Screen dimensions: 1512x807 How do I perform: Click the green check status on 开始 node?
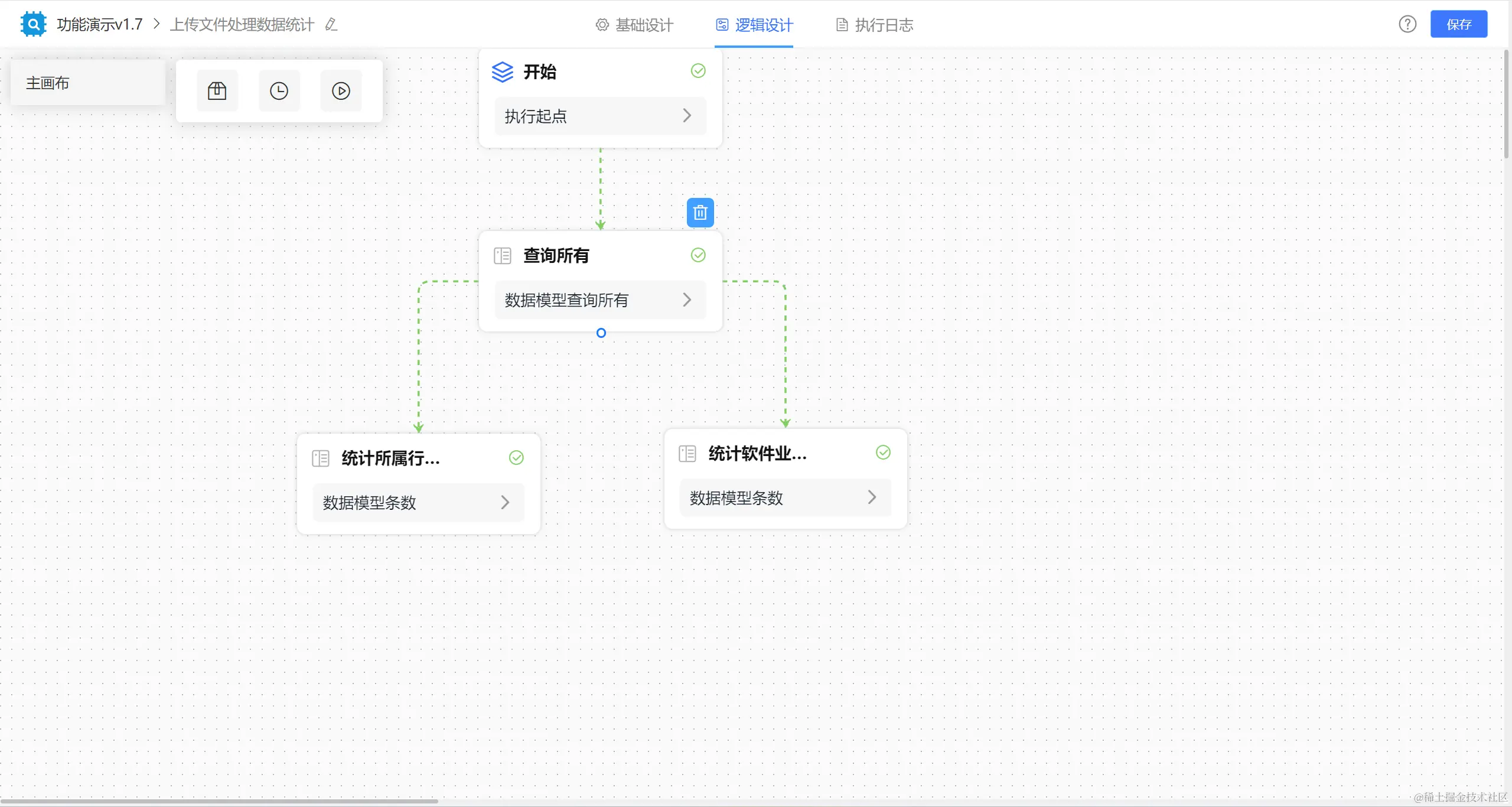698,71
